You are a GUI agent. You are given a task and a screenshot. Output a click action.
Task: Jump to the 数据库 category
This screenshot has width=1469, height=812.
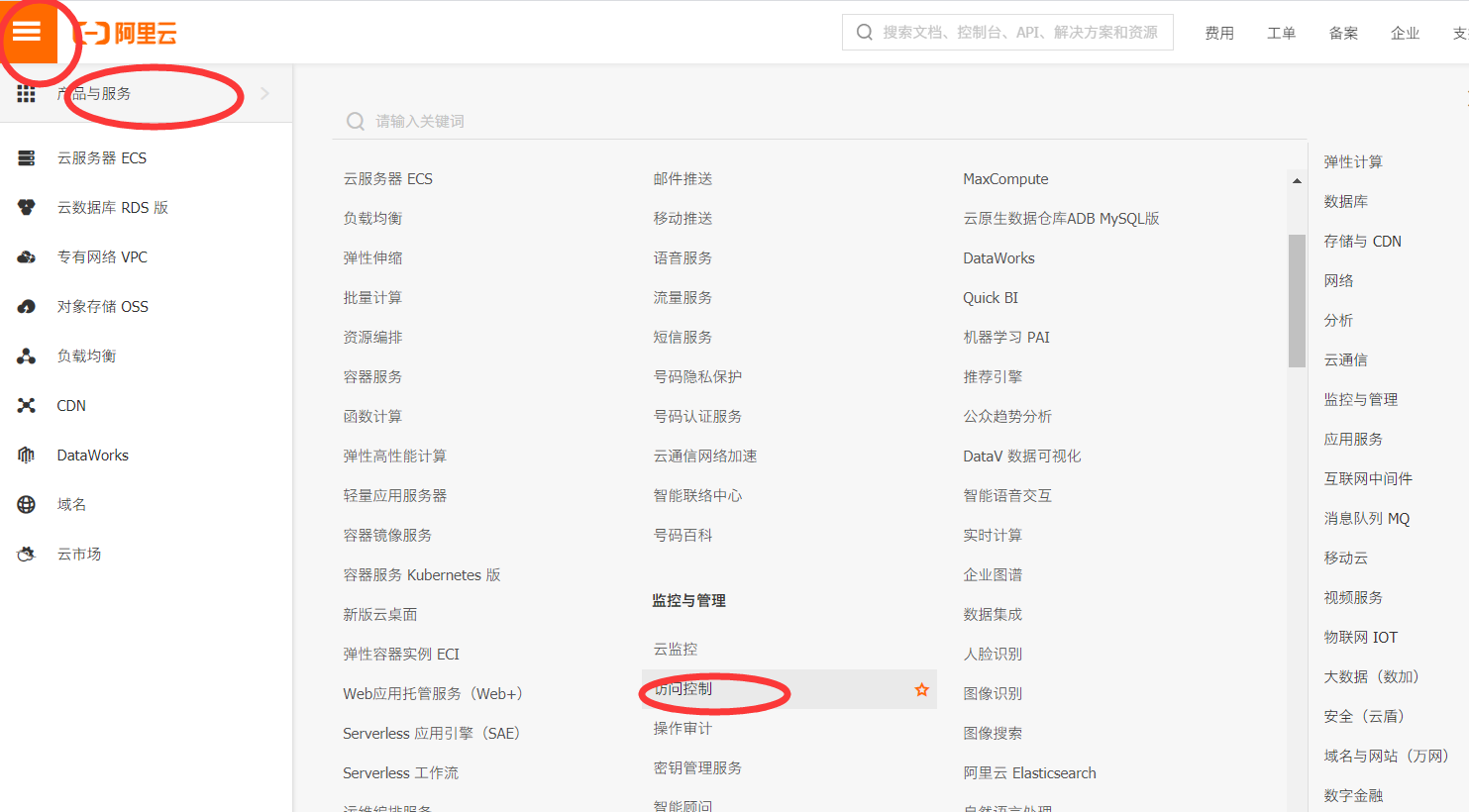click(x=1346, y=202)
